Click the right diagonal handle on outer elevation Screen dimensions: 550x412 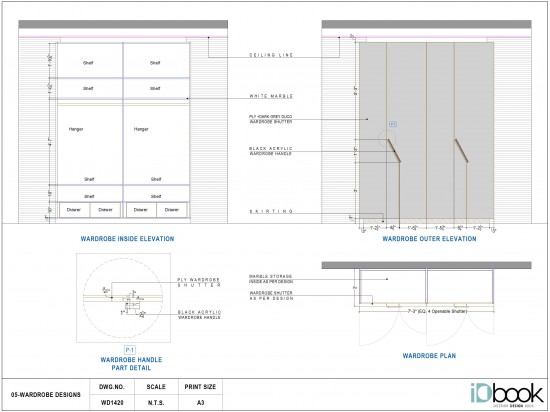[461, 151]
